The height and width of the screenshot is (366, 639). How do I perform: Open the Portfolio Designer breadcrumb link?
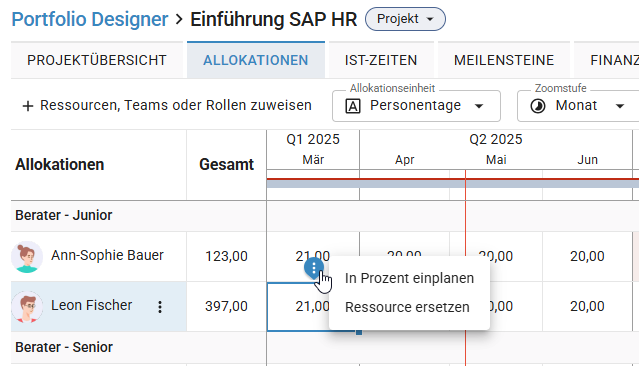pyautogui.click(x=90, y=19)
